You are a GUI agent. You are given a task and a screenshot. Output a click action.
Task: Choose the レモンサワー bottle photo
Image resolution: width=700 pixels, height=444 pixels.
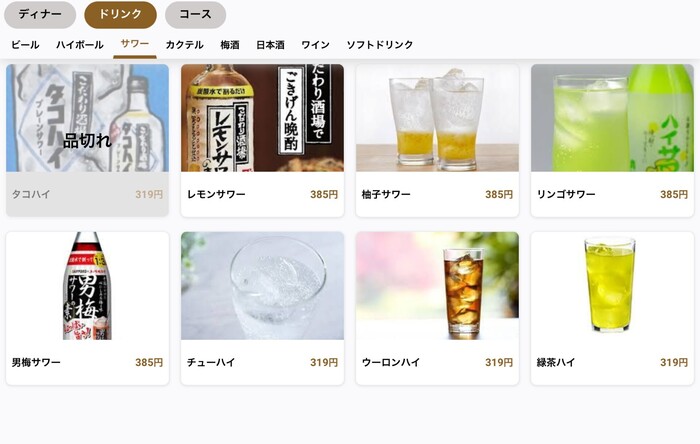[x=262, y=118]
